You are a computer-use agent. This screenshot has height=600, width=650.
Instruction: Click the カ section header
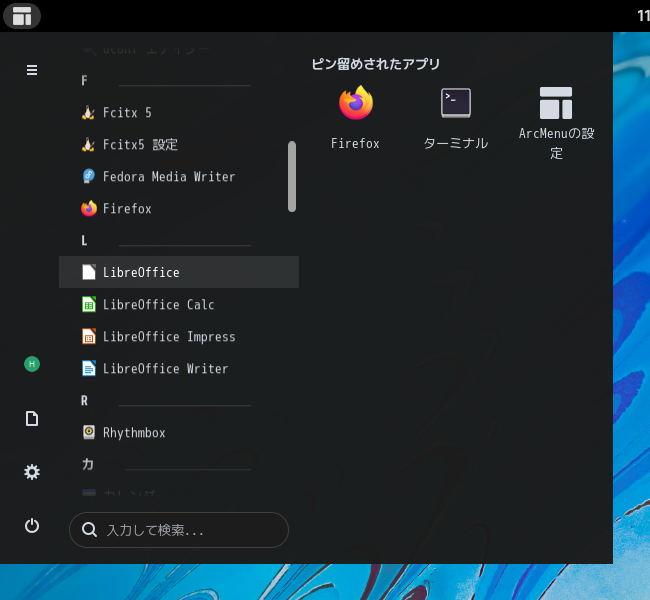point(87,464)
